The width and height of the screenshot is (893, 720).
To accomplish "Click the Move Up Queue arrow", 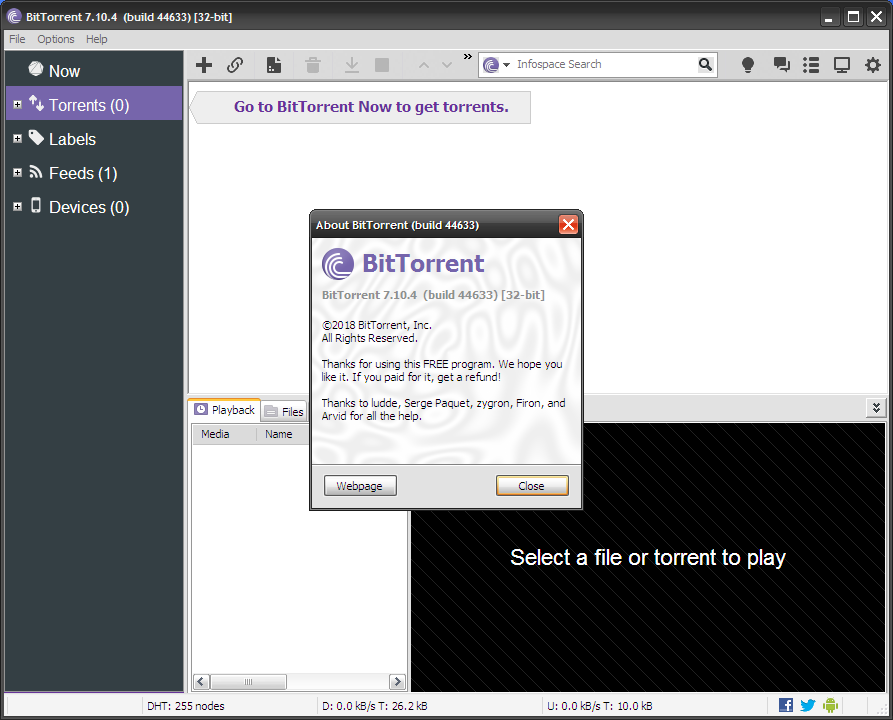I will point(424,65).
